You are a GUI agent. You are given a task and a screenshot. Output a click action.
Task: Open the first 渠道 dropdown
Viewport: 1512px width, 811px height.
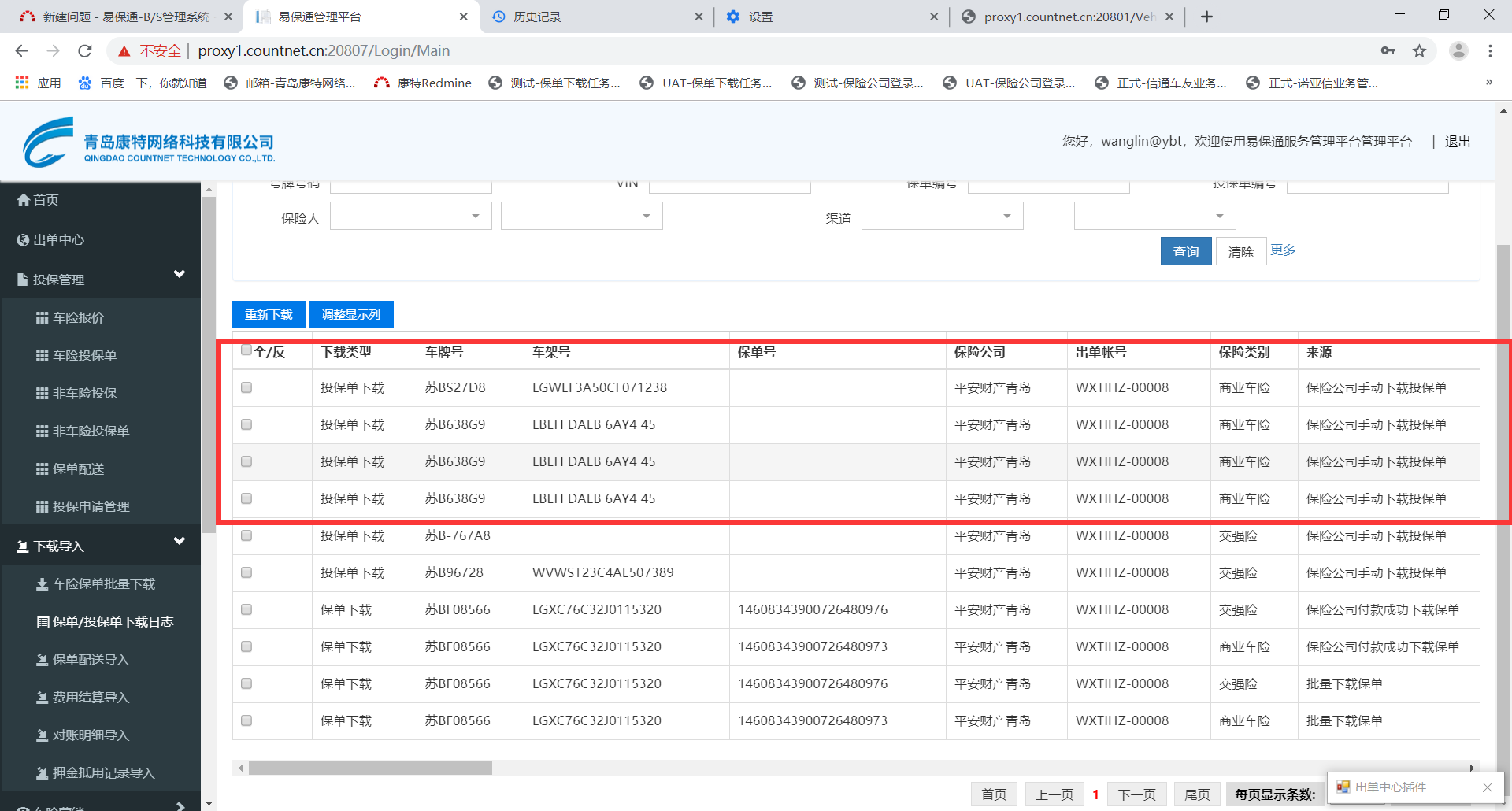[942, 217]
